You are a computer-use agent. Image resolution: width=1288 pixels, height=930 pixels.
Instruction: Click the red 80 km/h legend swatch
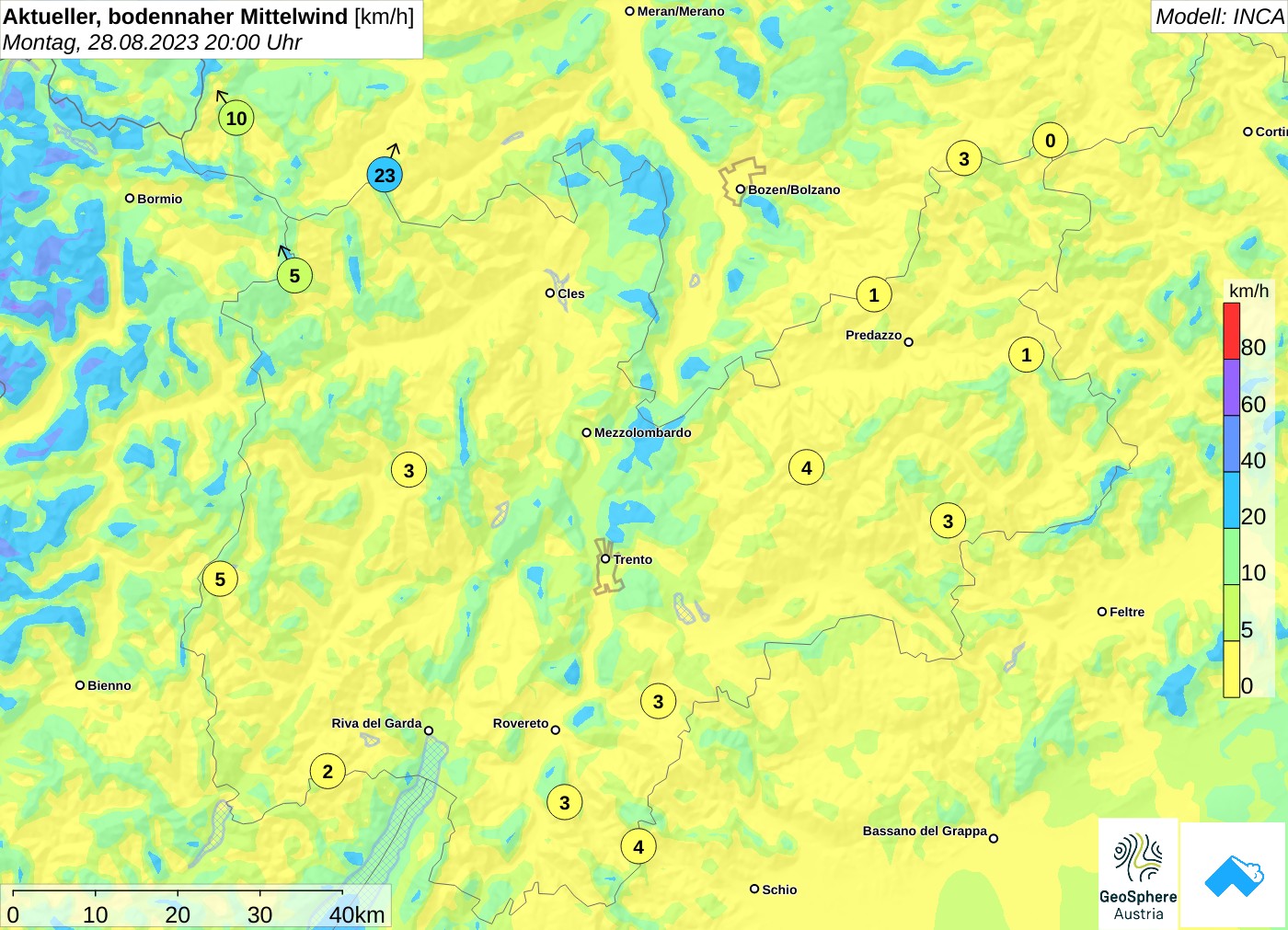1231,331
